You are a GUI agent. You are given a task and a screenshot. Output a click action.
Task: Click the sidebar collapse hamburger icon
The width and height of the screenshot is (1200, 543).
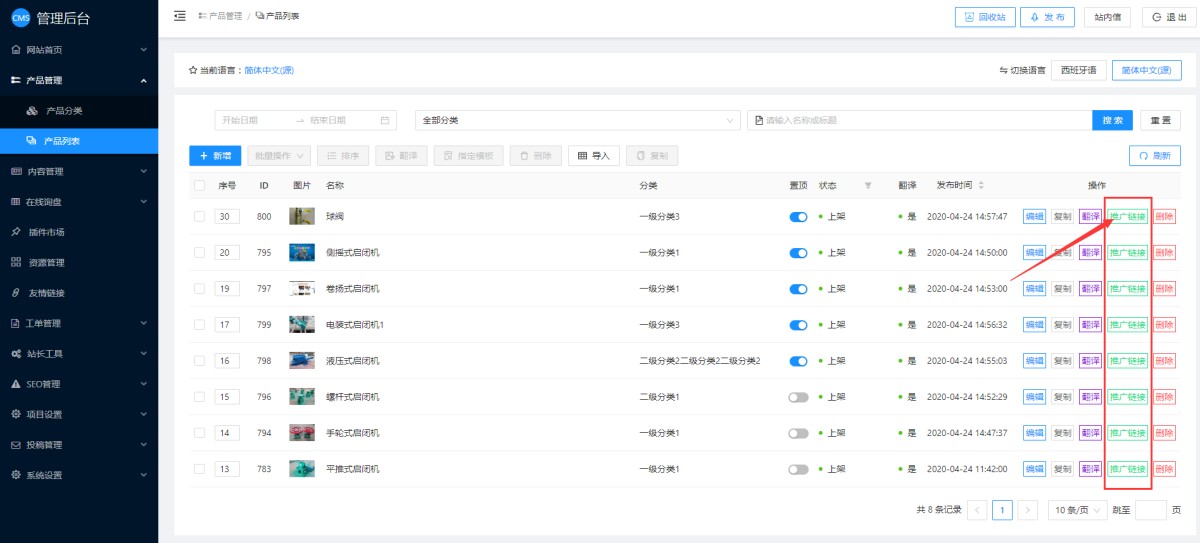[180, 16]
